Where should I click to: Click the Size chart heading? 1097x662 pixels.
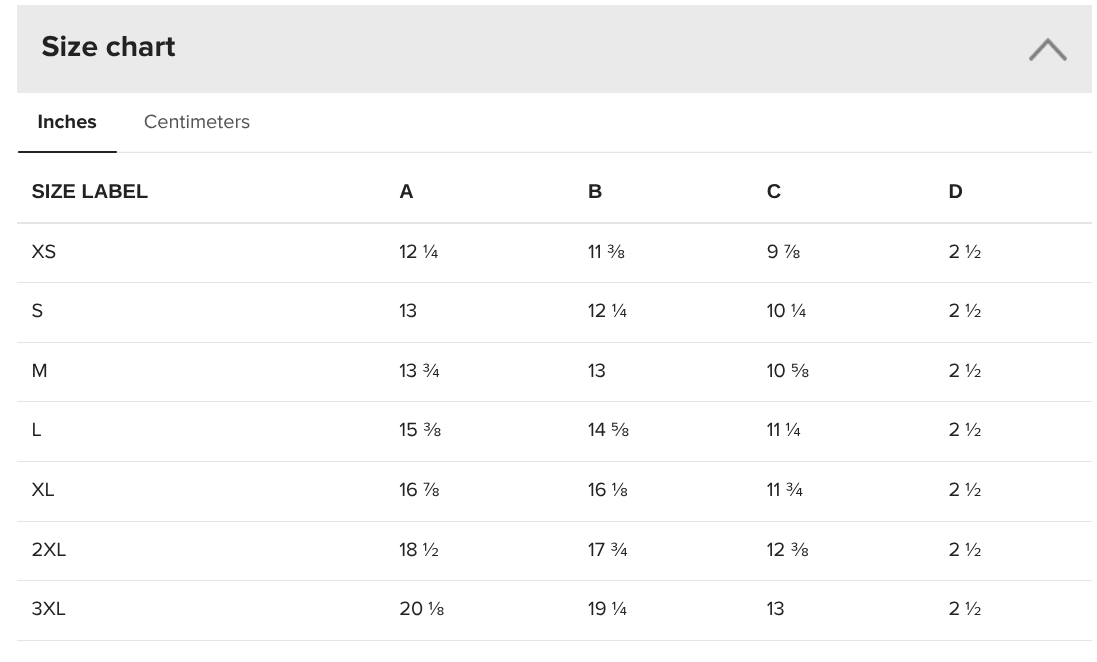pos(108,47)
